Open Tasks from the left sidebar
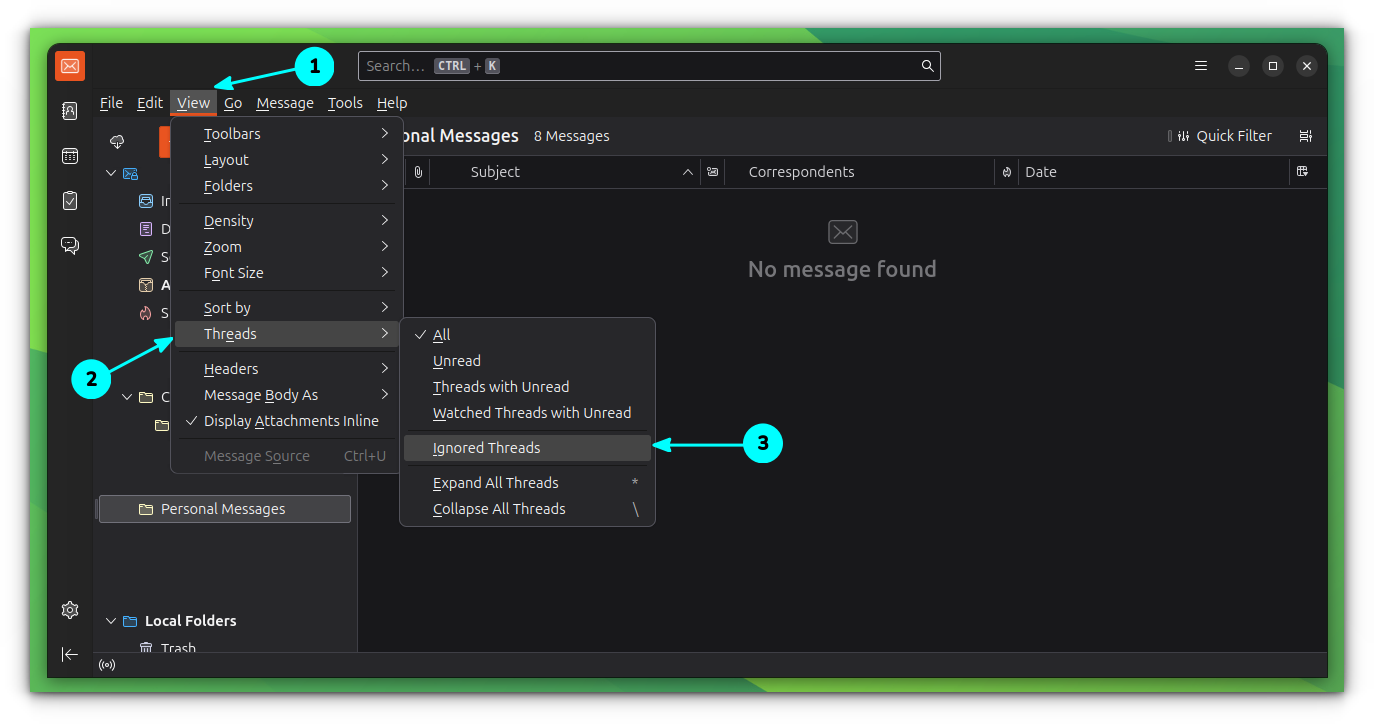 click(69, 200)
